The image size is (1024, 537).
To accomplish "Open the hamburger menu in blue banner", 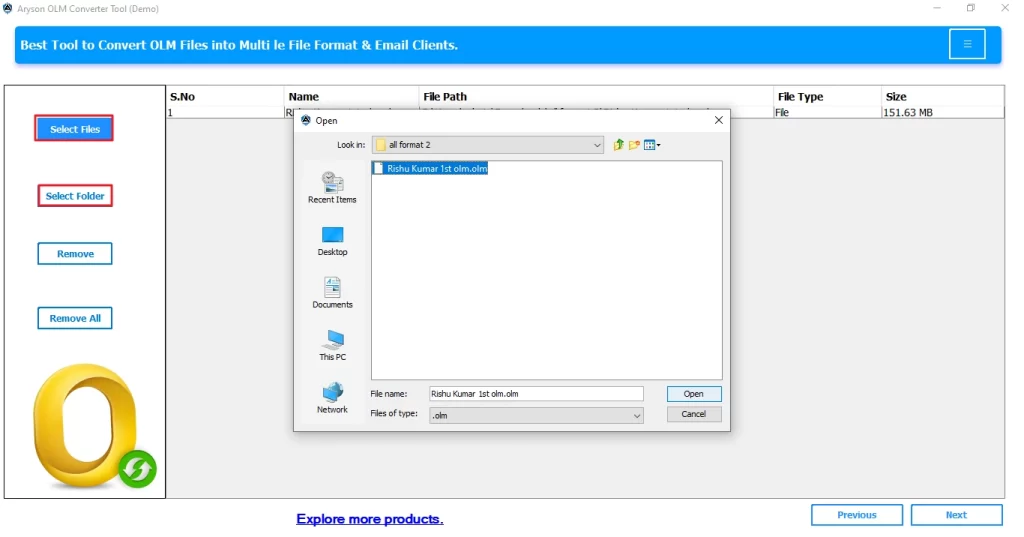I will (967, 44).
